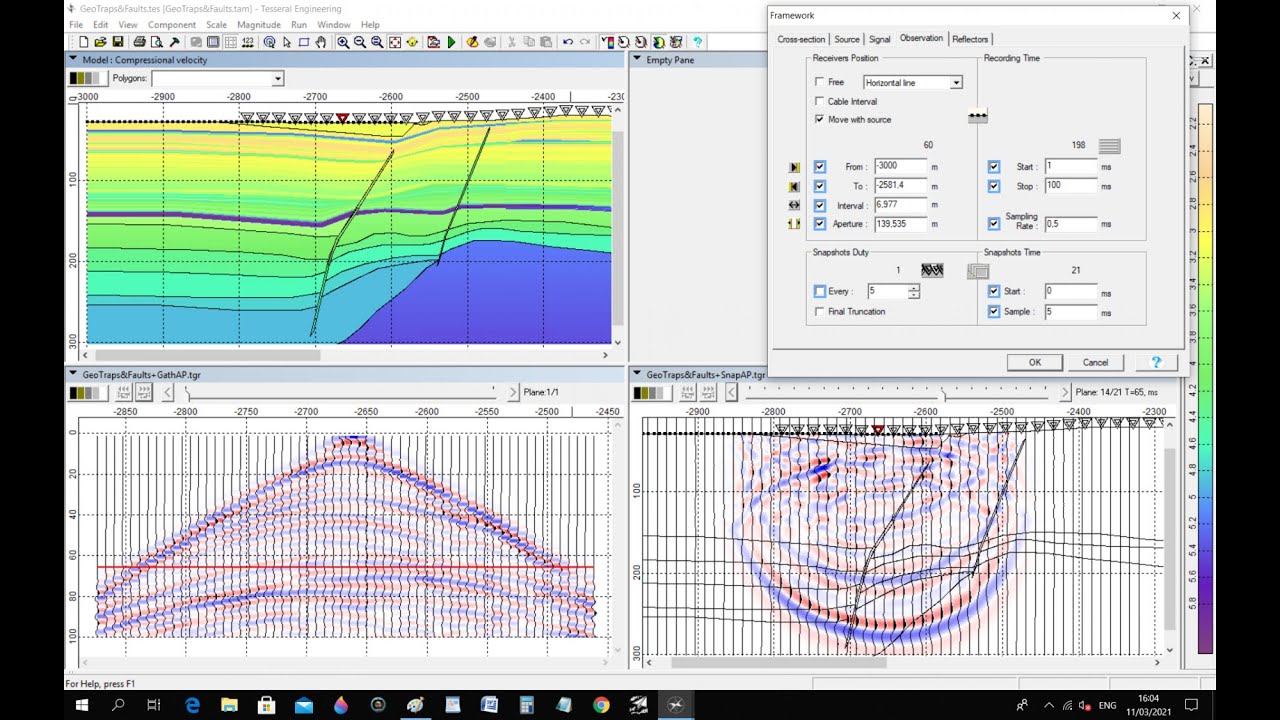The width and height of the screenshot is (1280, 720).
Task: Switch to the Signal tab
Action: pyautogui.click(x=879, y=39)
